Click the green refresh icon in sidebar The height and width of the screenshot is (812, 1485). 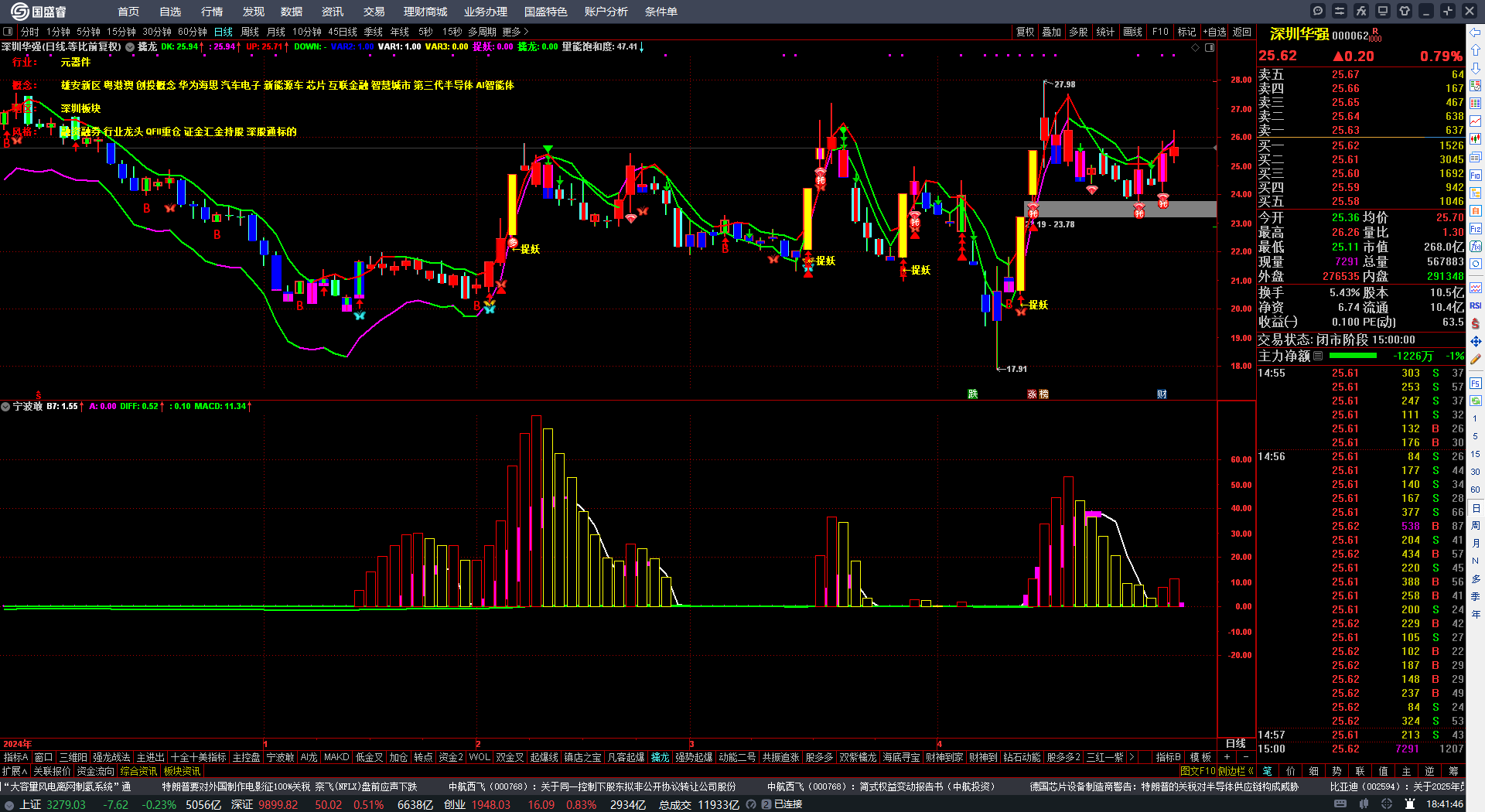tap(1476, 401)
